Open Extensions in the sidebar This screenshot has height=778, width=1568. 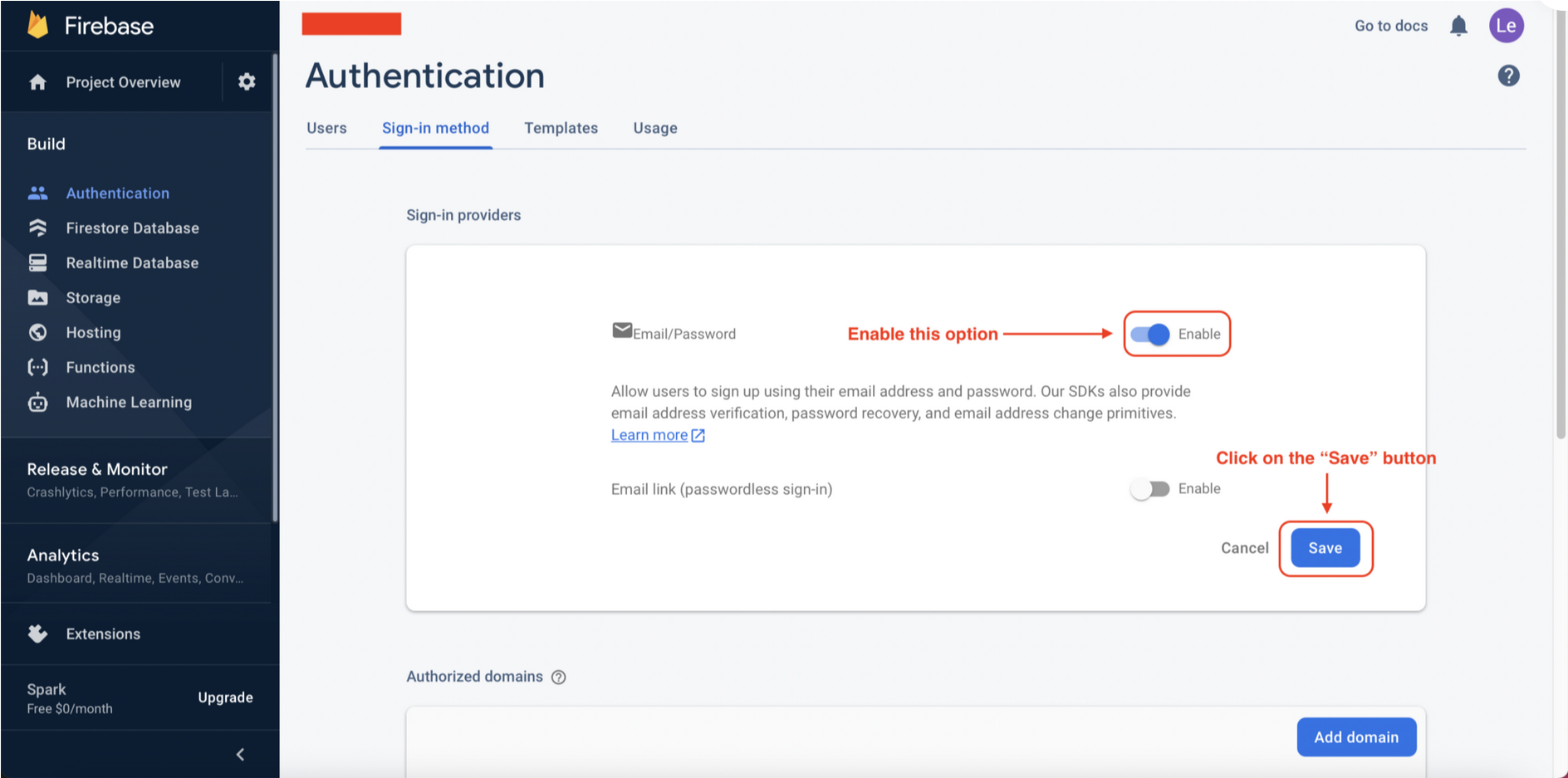pyautogui.click(x=103, y=634)
